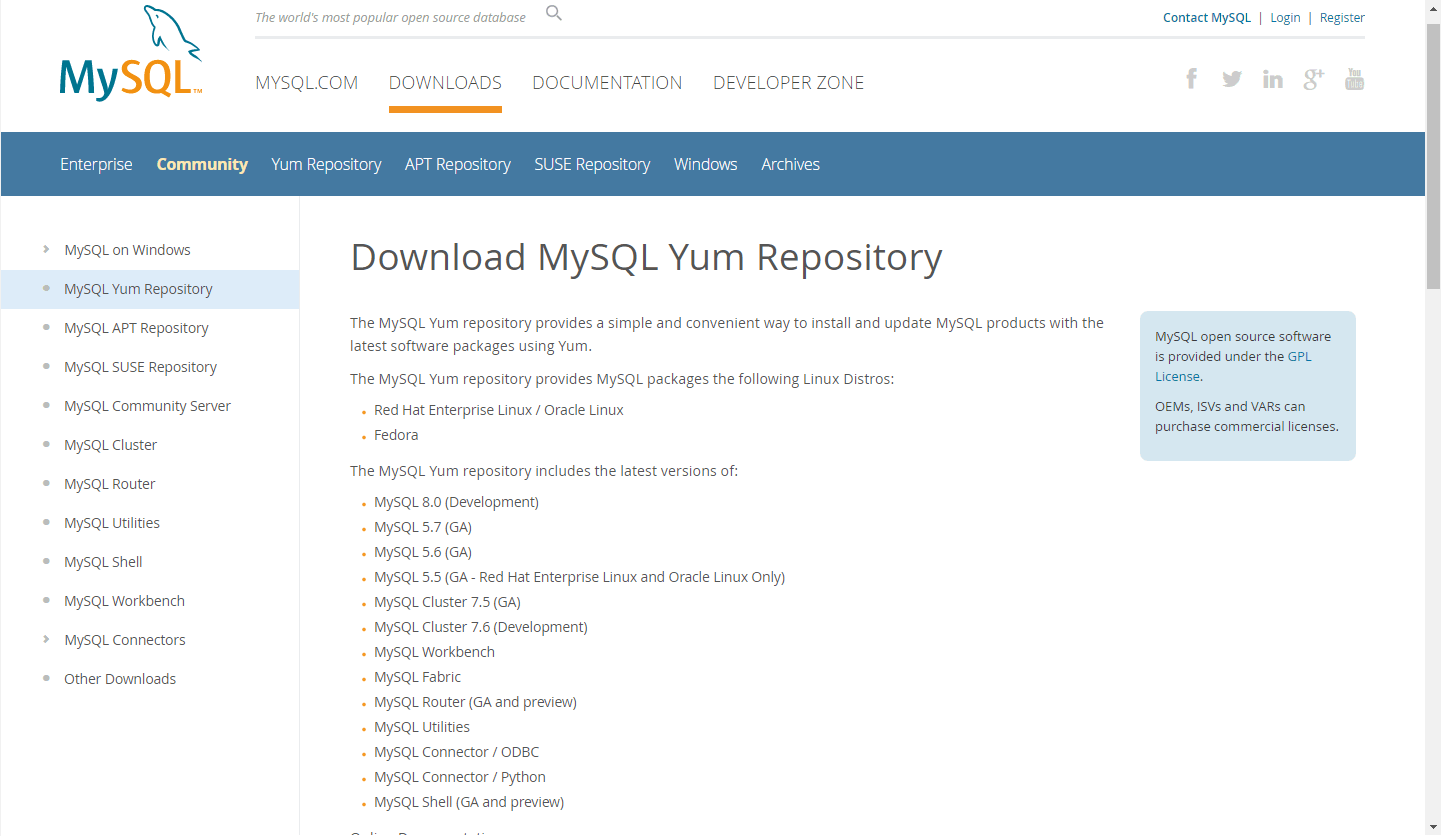Open MySQL on Windows sidebar item
Image resolution: width=1441 pixels, height=836 pixels.
(127, 250)
